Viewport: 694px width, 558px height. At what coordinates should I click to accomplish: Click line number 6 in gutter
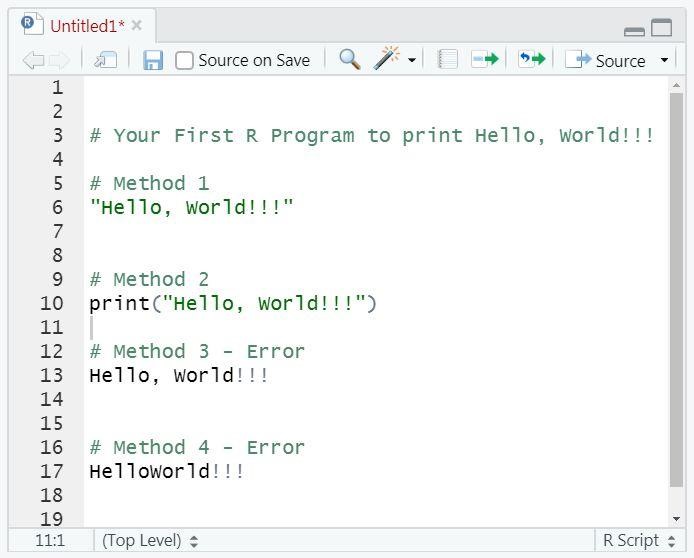pyautogui.click(x=58, y=207)
